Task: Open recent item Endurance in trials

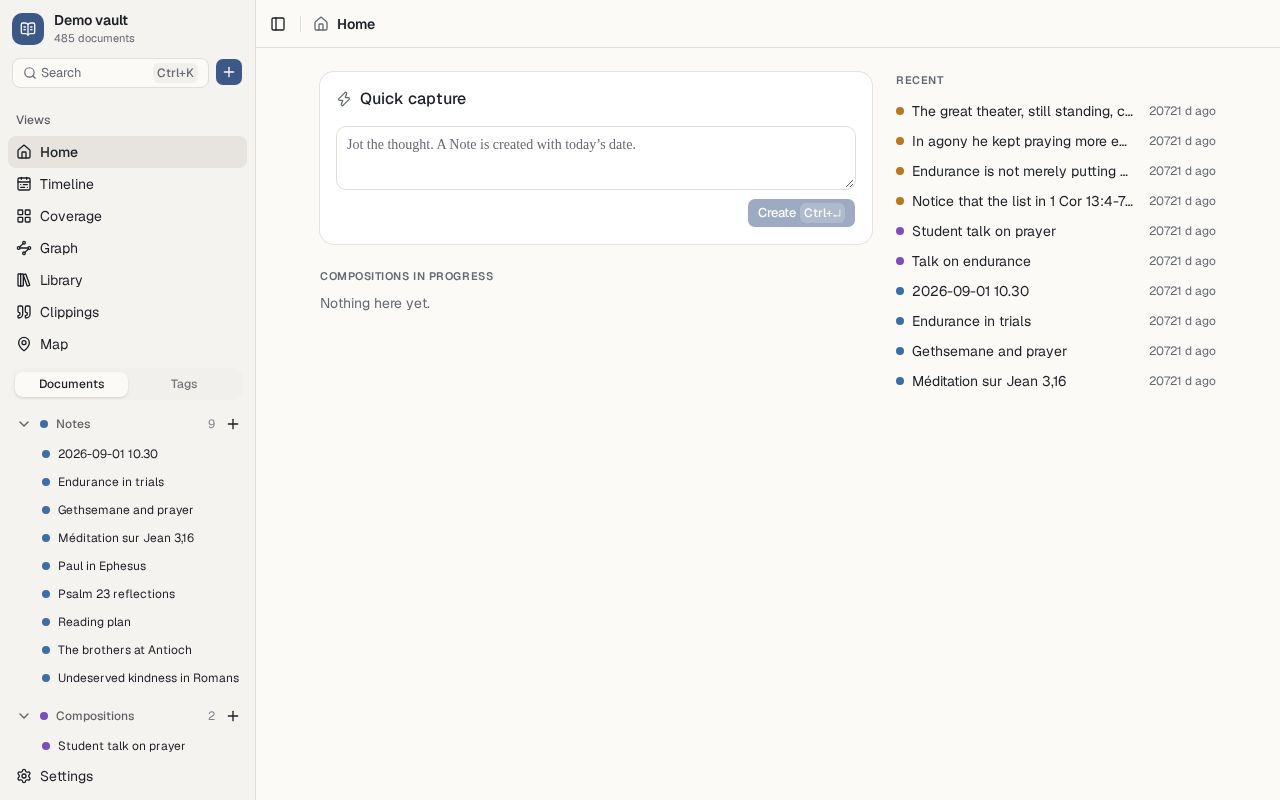Action: (x=1056, y=321)
